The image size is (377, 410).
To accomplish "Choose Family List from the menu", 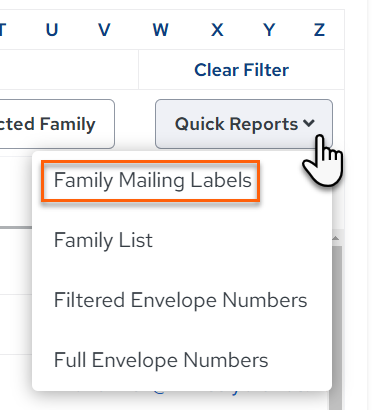I will click(x=103, y=240).
